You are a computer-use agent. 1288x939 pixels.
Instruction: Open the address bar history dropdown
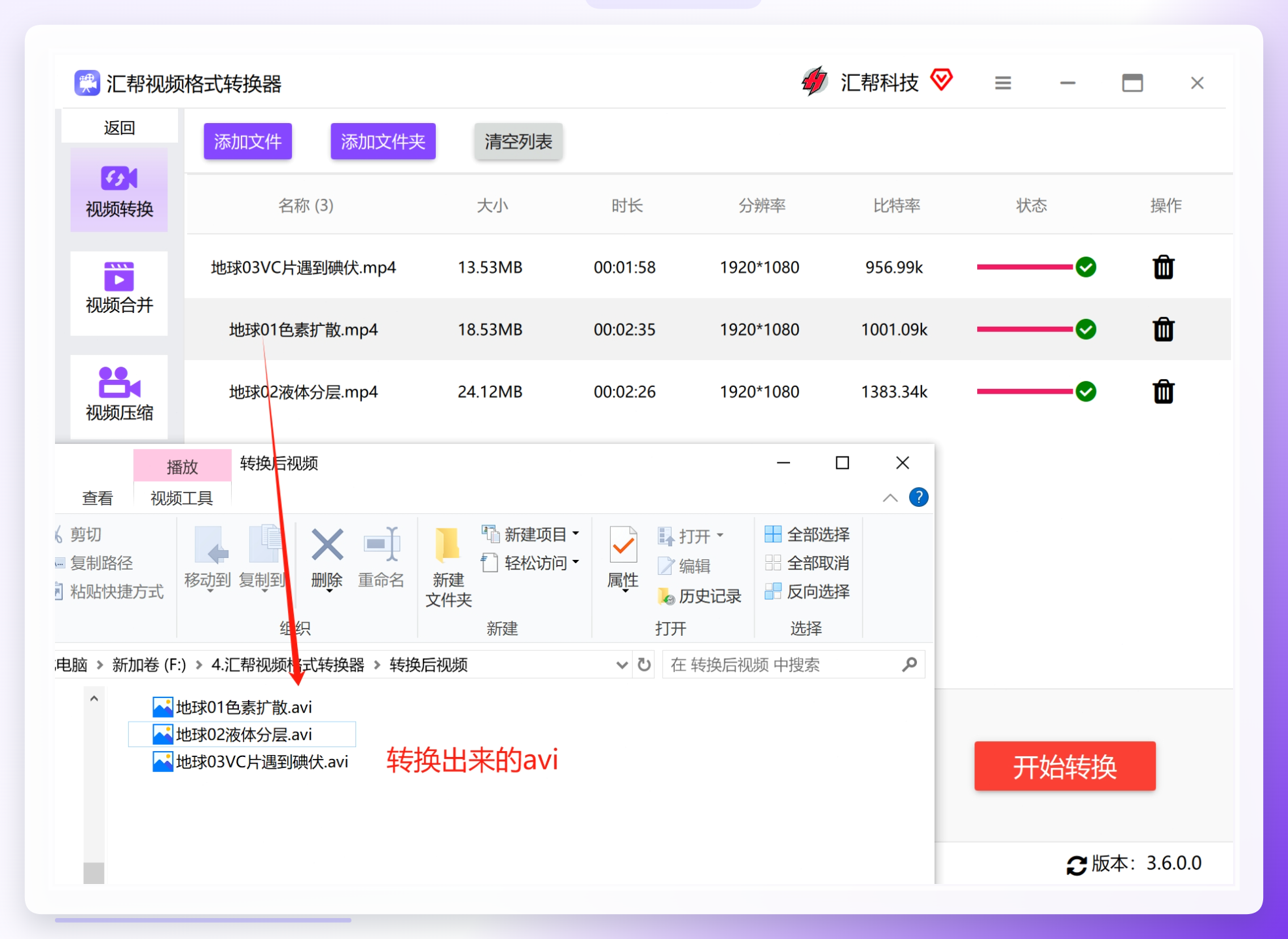(622, 665)
